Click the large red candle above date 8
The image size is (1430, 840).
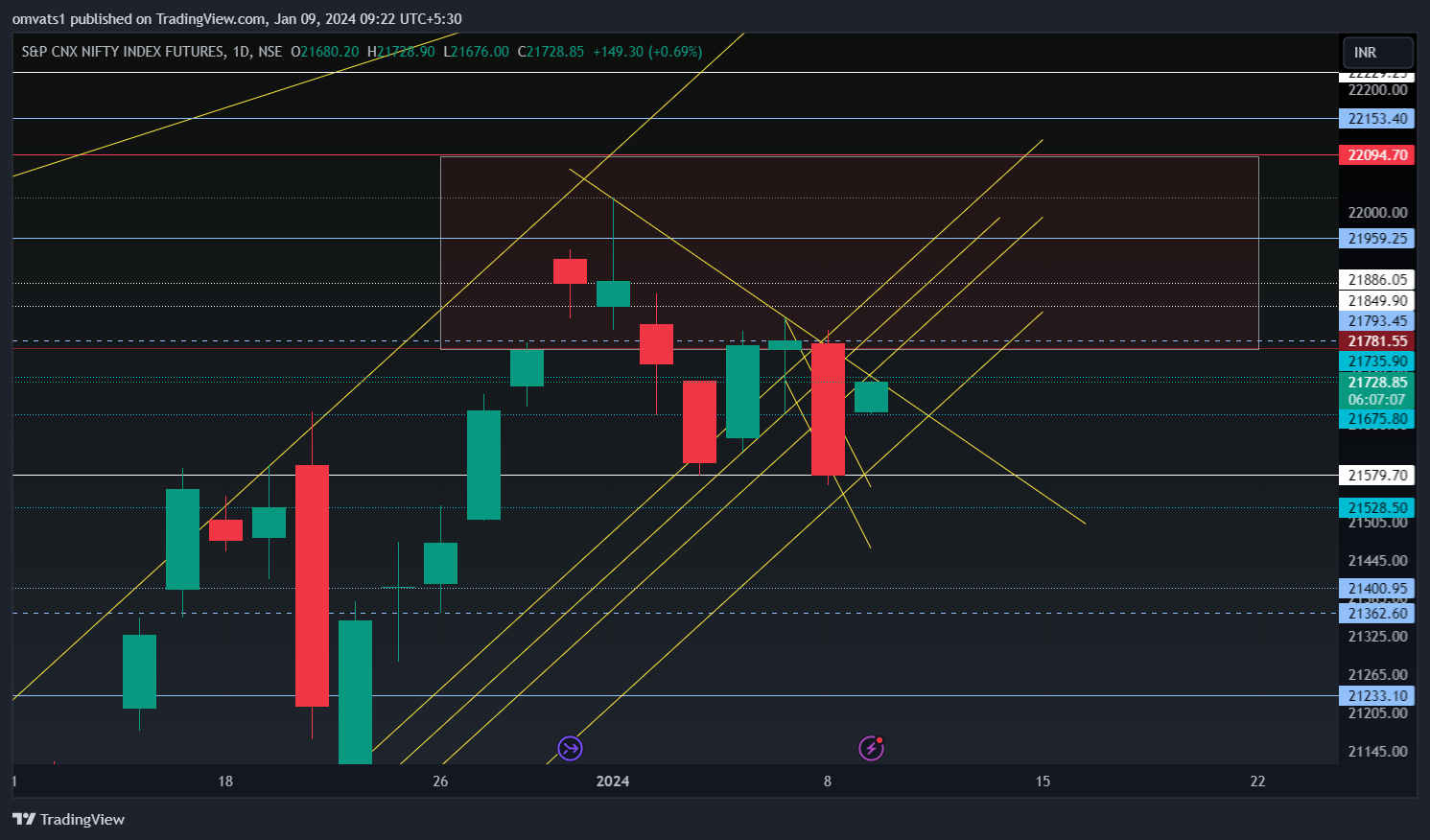click(x=828, y=408)
